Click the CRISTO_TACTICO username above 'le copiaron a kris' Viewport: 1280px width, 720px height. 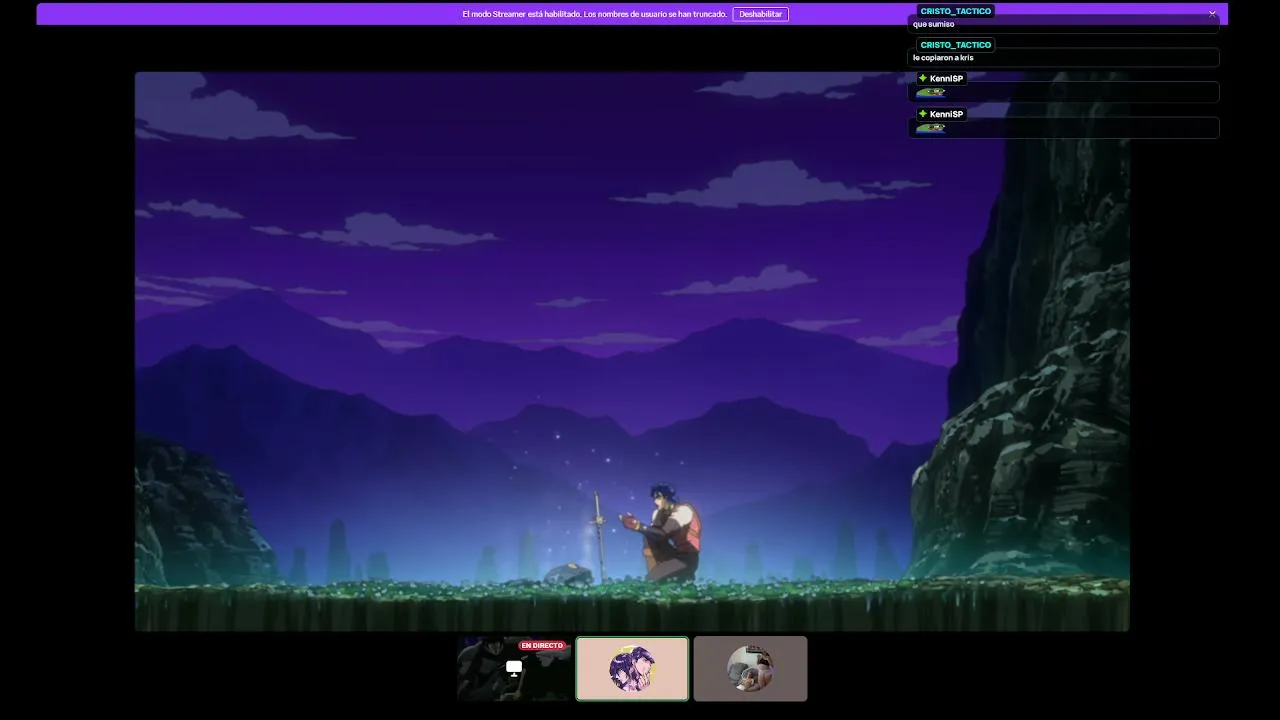pos(955,45)
